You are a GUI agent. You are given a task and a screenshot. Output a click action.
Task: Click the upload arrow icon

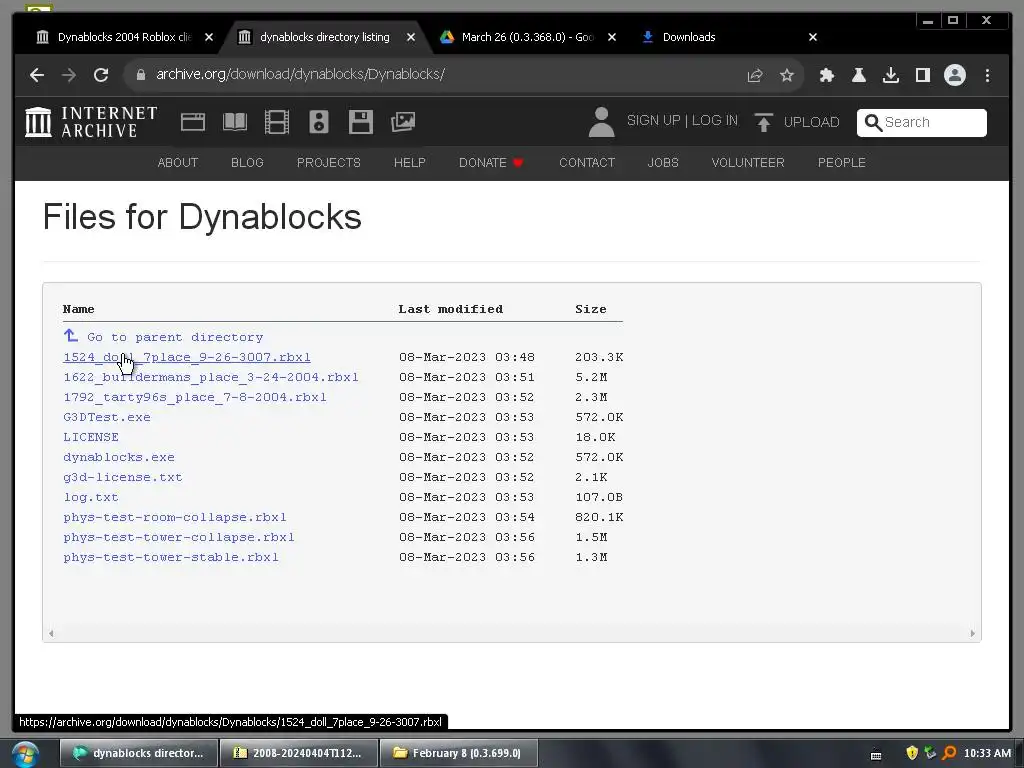click(x=763, y=122)
